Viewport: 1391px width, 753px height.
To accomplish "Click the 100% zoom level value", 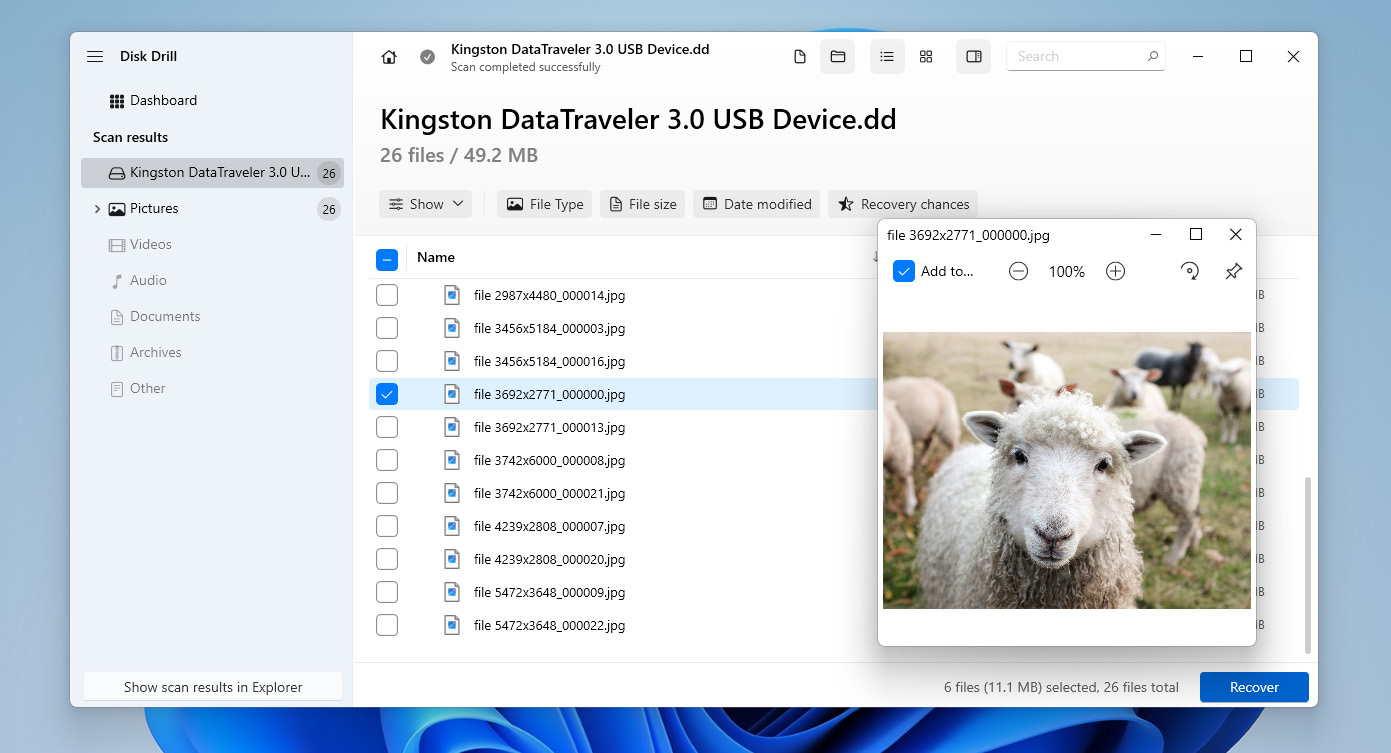I will pos(1067,272).
